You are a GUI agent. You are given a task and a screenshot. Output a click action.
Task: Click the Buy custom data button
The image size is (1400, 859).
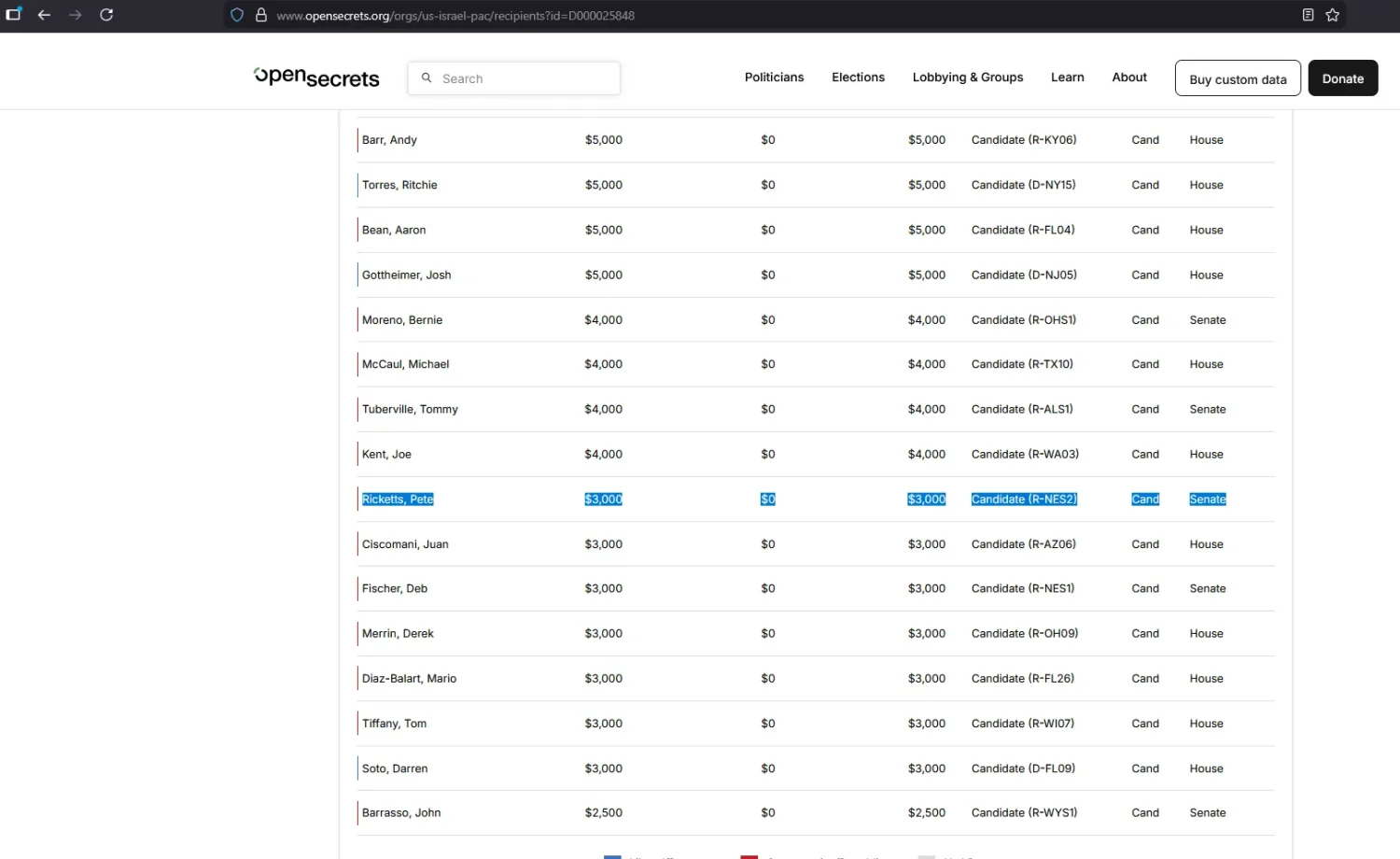point(1238,78)
